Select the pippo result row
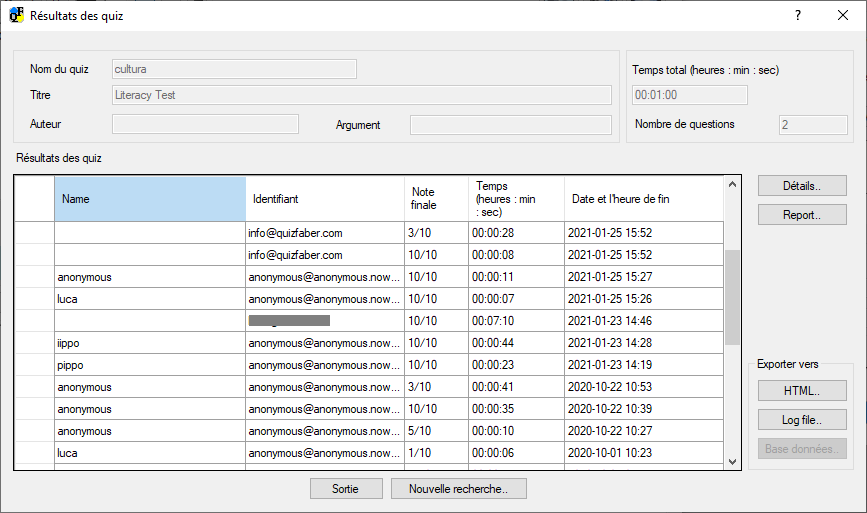This screenshot has width=867, height=513. tap(150, 365)
